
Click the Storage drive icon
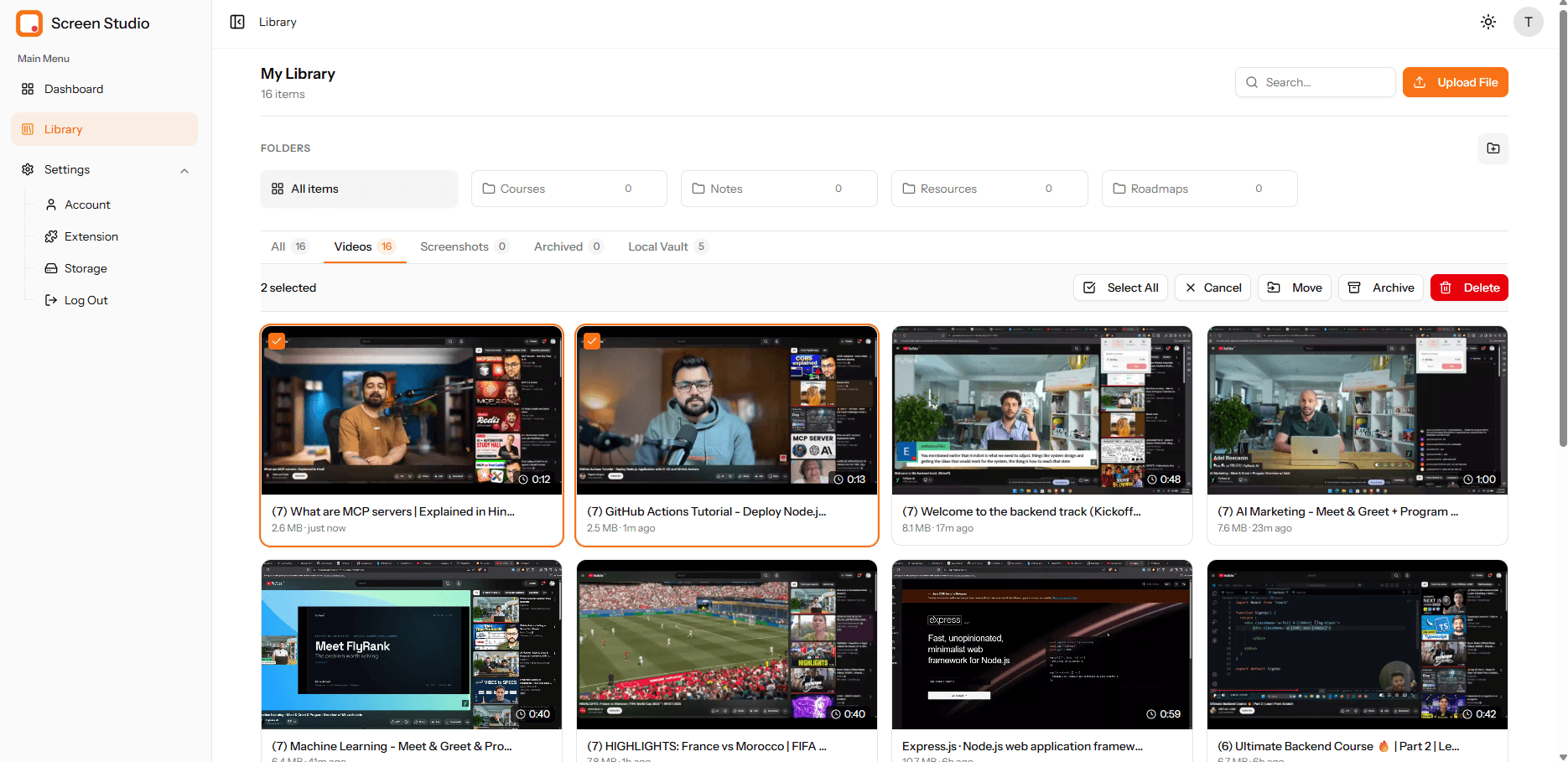(x=51, y=268)
